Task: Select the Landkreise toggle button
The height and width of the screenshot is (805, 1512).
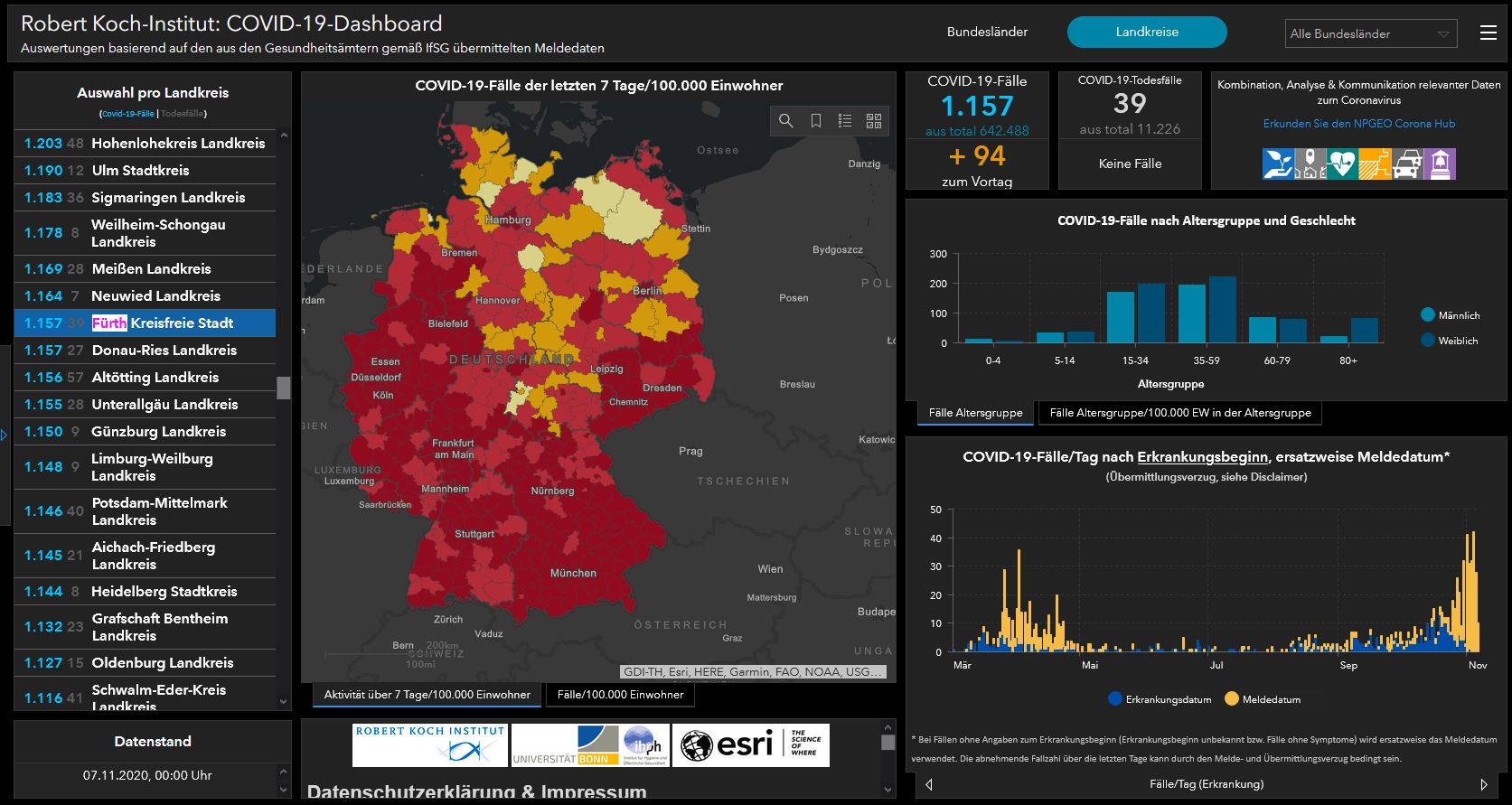Action: pyautogui.click(x=1147, y=32)
